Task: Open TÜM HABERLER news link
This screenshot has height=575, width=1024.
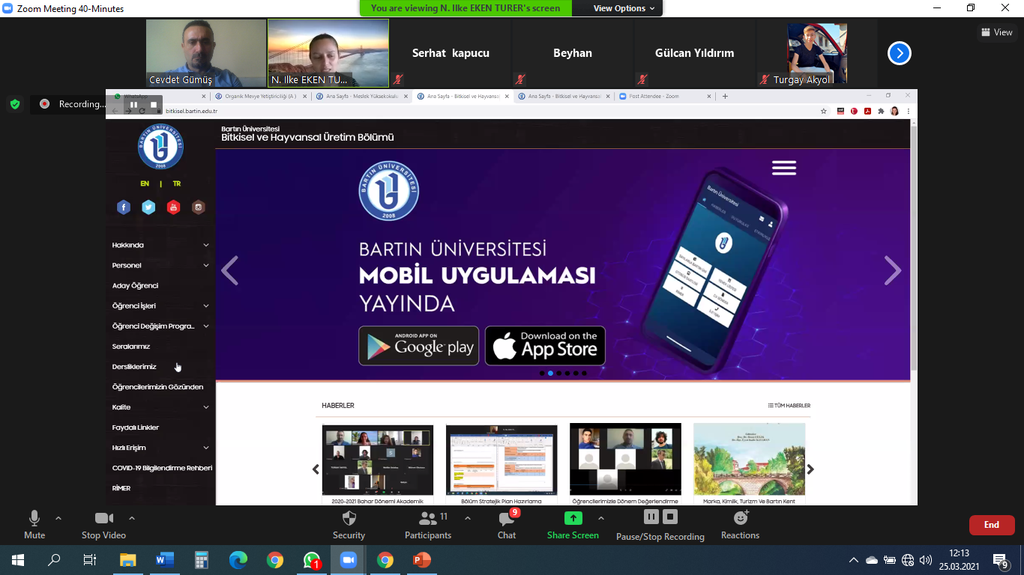Action: (789, 406)
